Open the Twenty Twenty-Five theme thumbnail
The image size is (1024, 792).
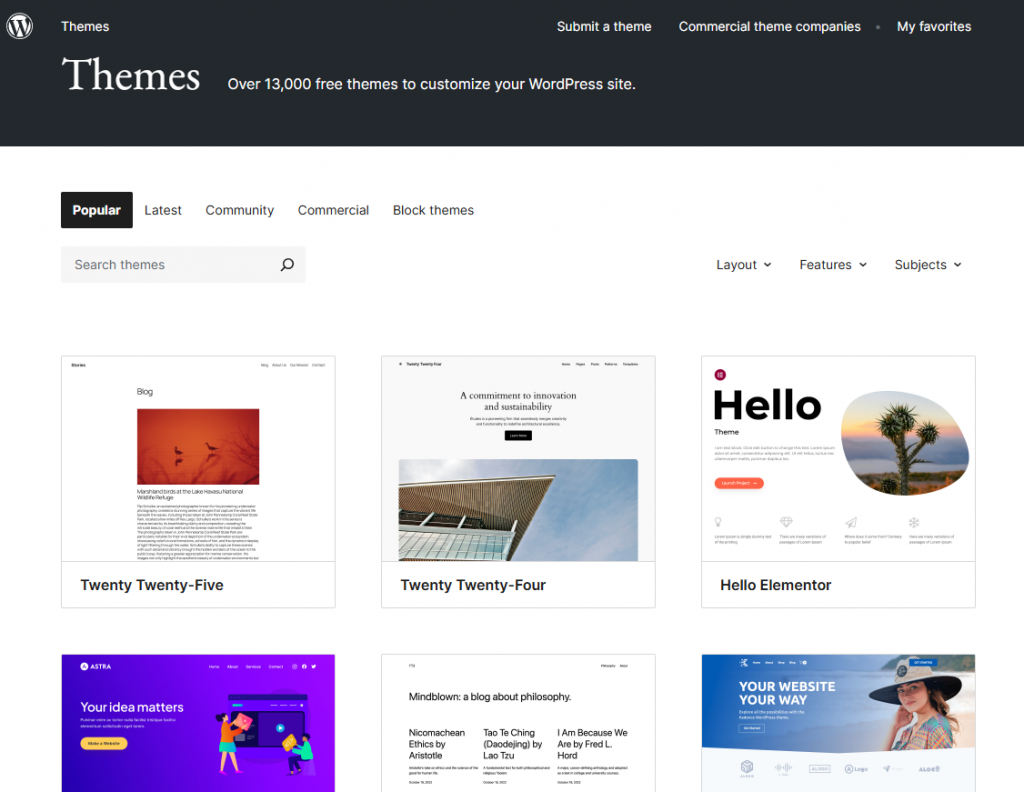tap(198, 458)
